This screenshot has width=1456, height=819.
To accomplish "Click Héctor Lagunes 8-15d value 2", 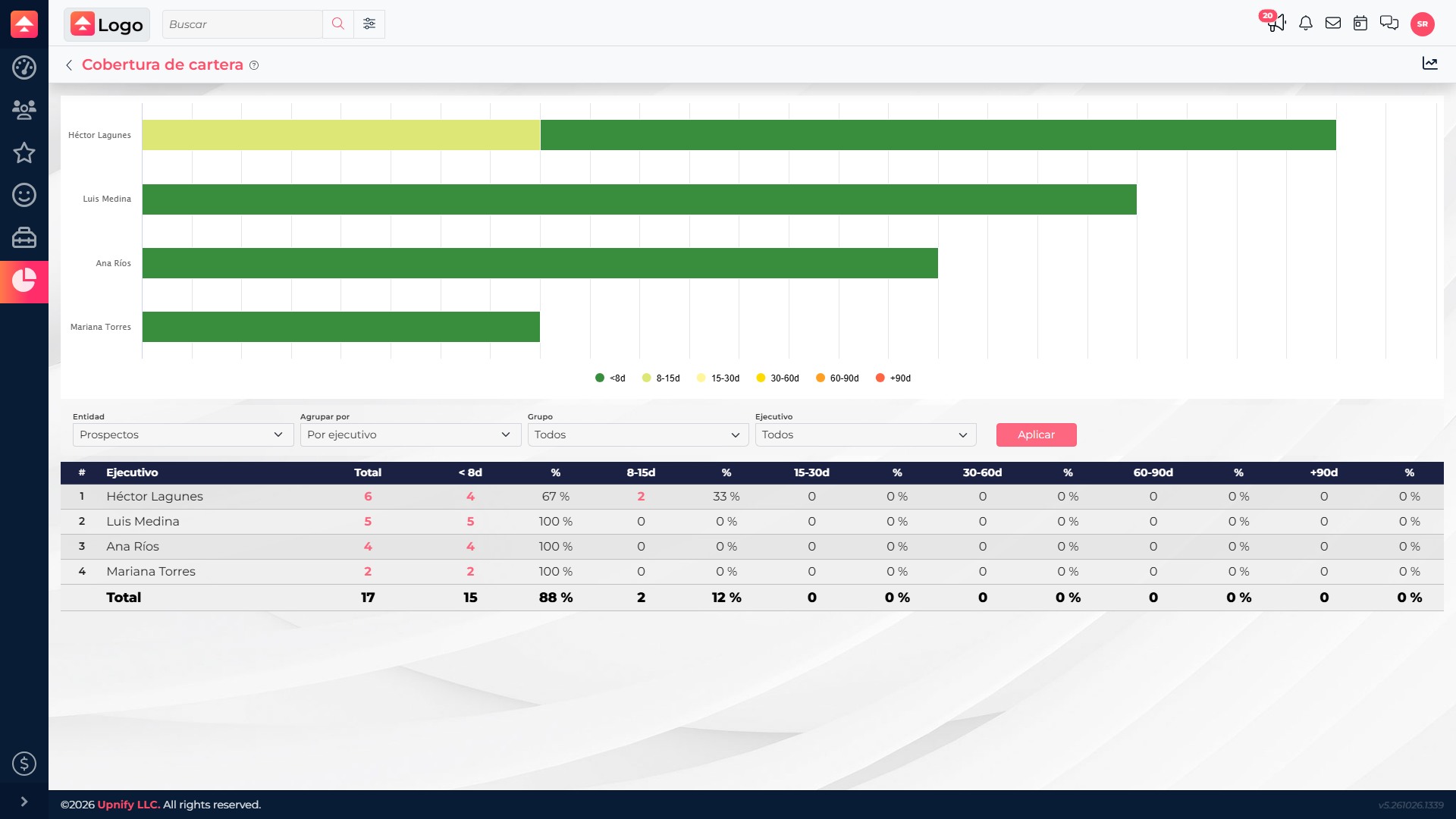I will click(641, 497).
